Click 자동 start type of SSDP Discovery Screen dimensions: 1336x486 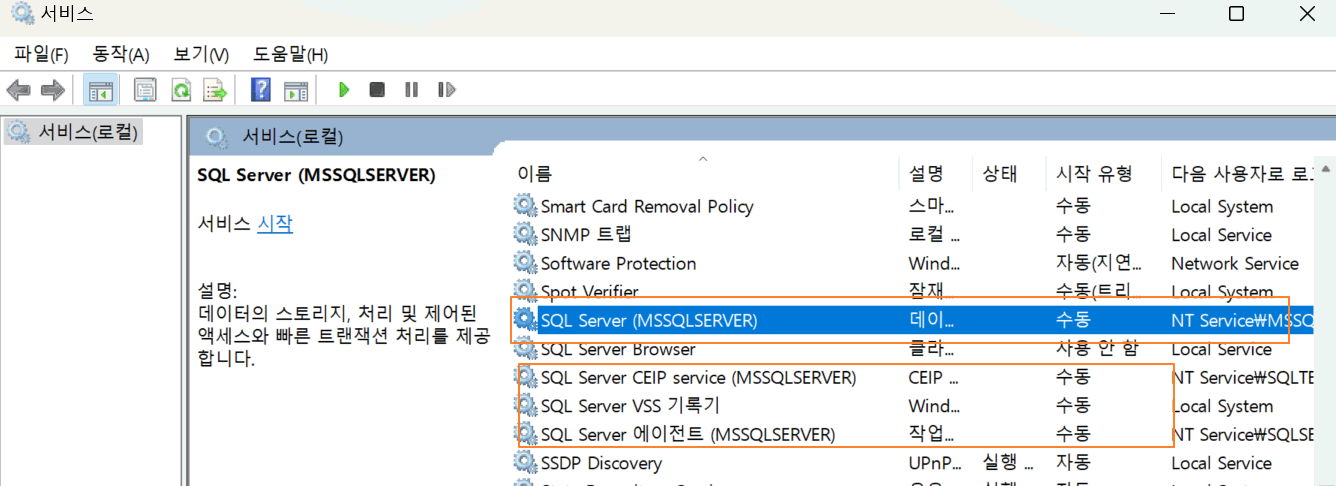click(x=1073, y=463)
